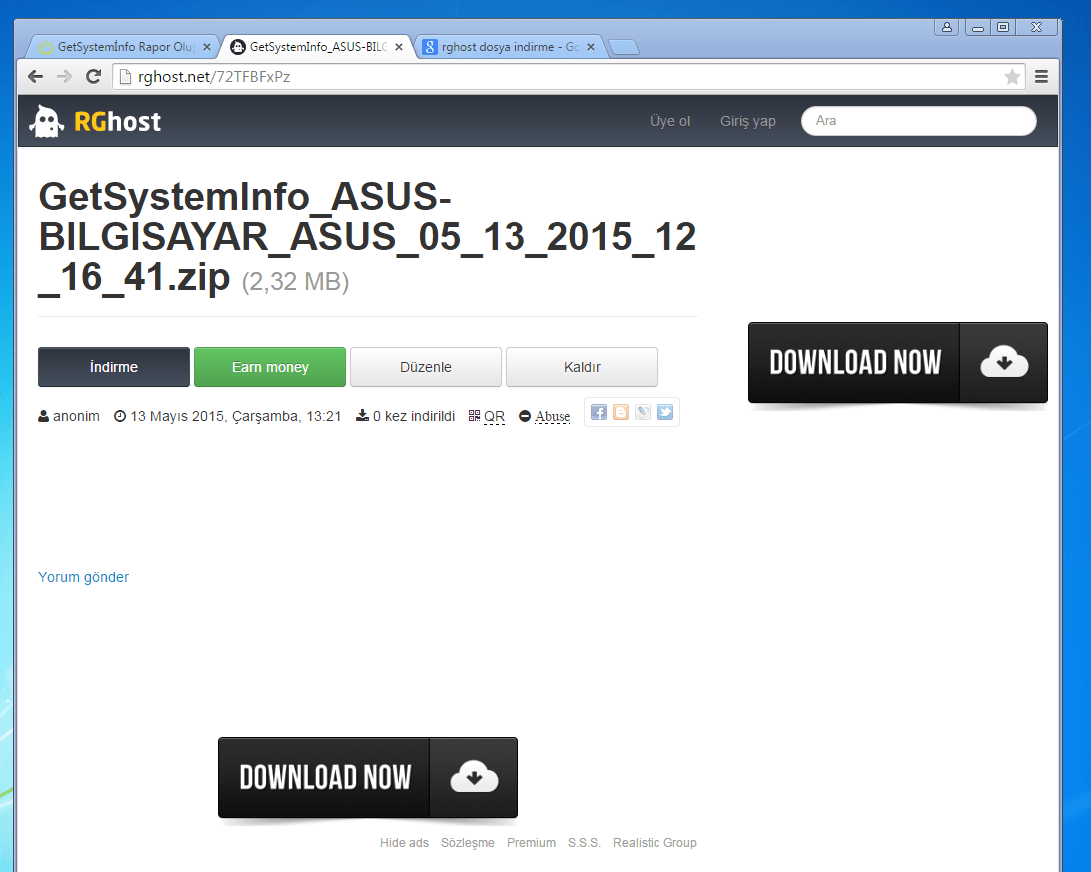Image resolution: width=1091 pixels, height=872 pixels.
Task: Click the 0 kez indirildi text
Action: pyautogui.click(x=414, y=416)
